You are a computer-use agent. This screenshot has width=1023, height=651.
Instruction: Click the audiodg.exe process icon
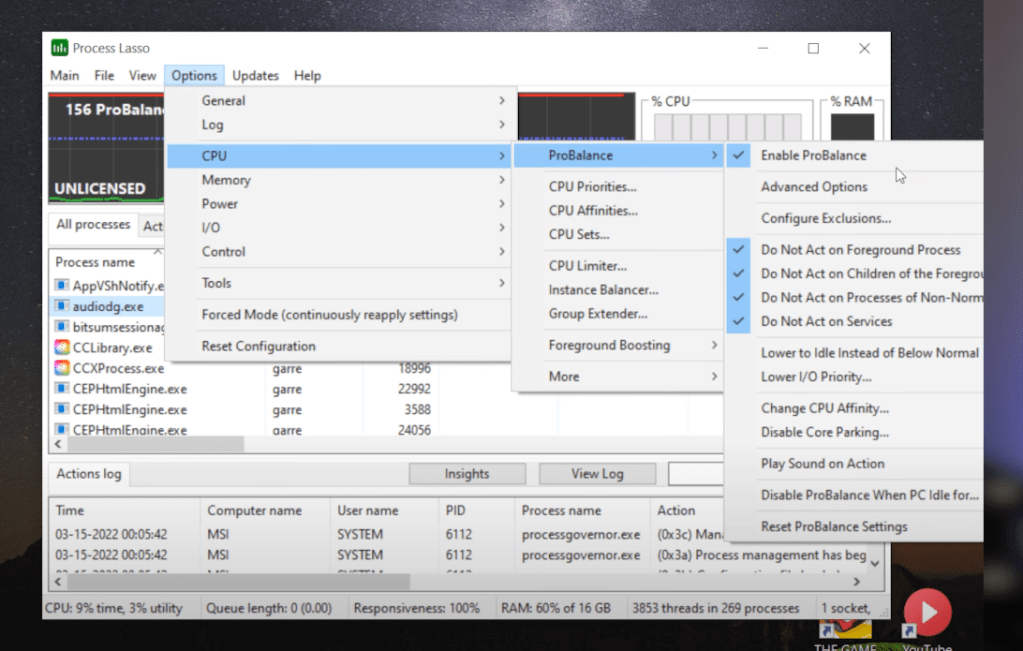tap(62, 306)
